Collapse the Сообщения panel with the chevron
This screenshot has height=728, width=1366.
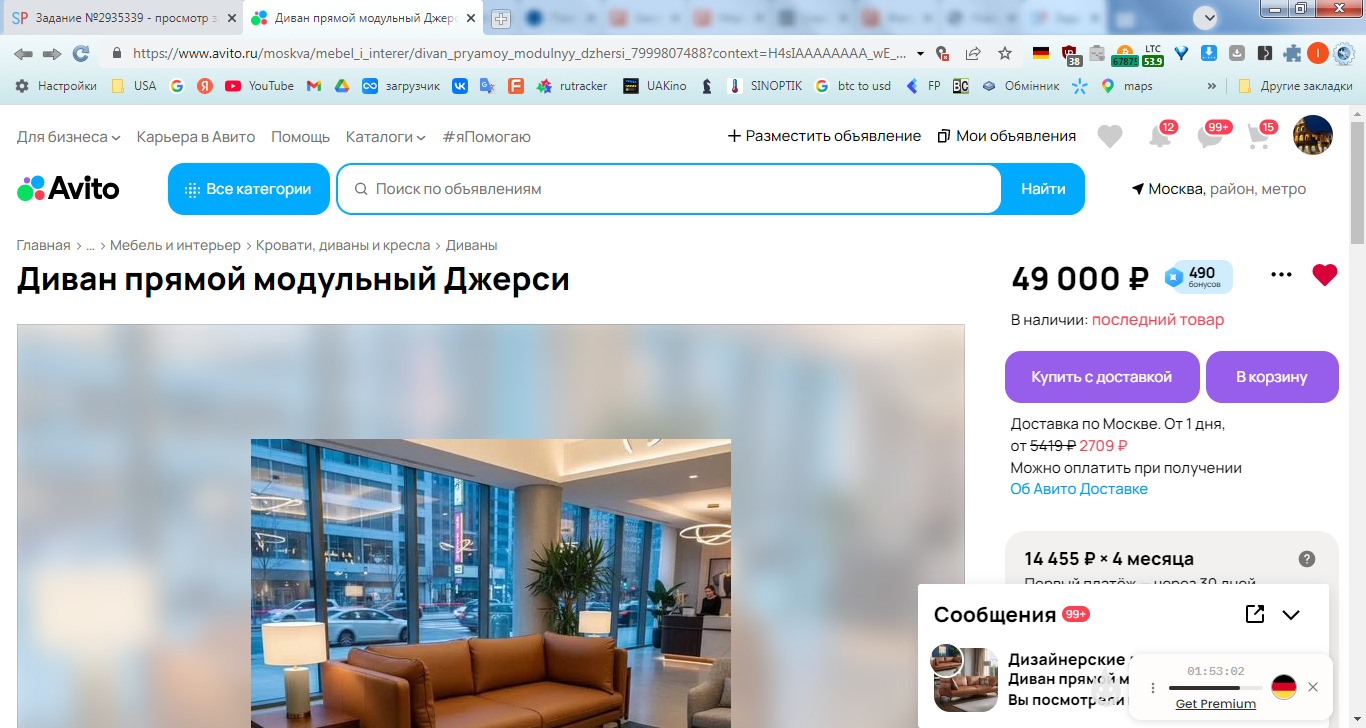(x=1291, y=615)
